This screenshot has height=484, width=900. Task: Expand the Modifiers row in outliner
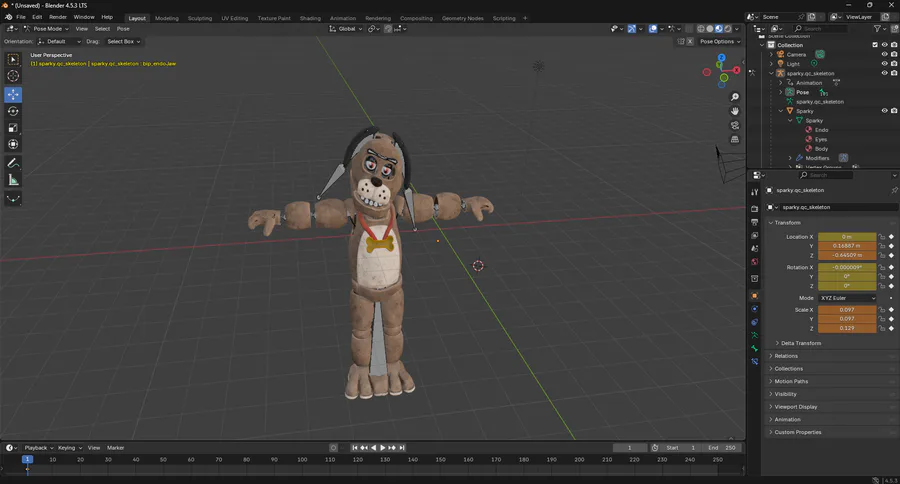(790, 158)
